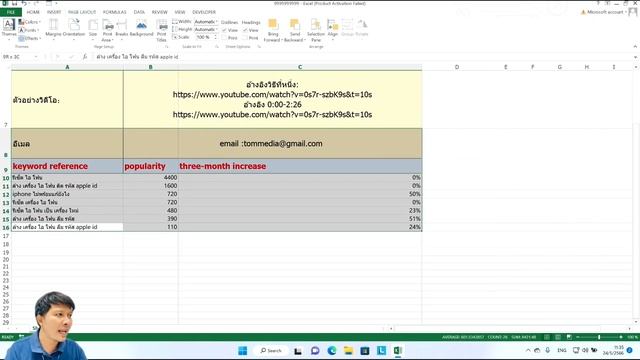
Task: Collapse the ribbon with the arrow
Action: click(635, 47)
